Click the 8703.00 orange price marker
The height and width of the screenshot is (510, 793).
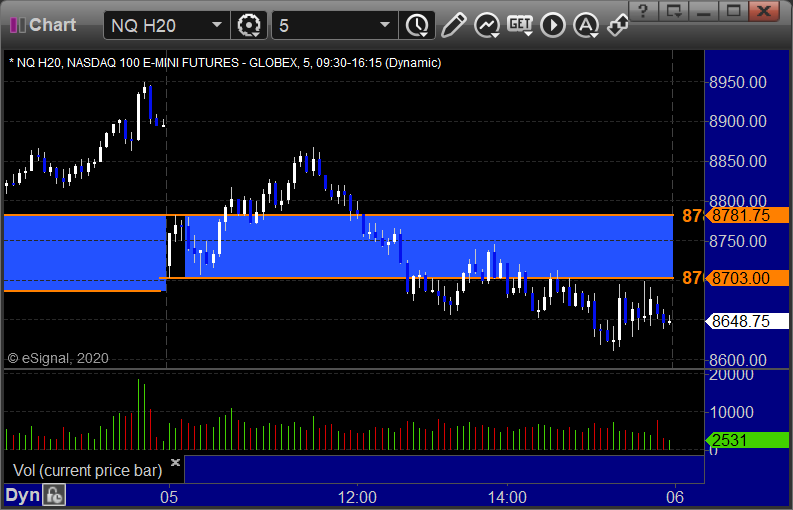point(747,278)
